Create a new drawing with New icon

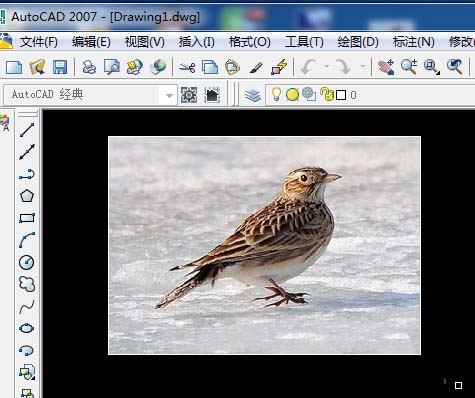pyautogui.click(x=14, y=67)
